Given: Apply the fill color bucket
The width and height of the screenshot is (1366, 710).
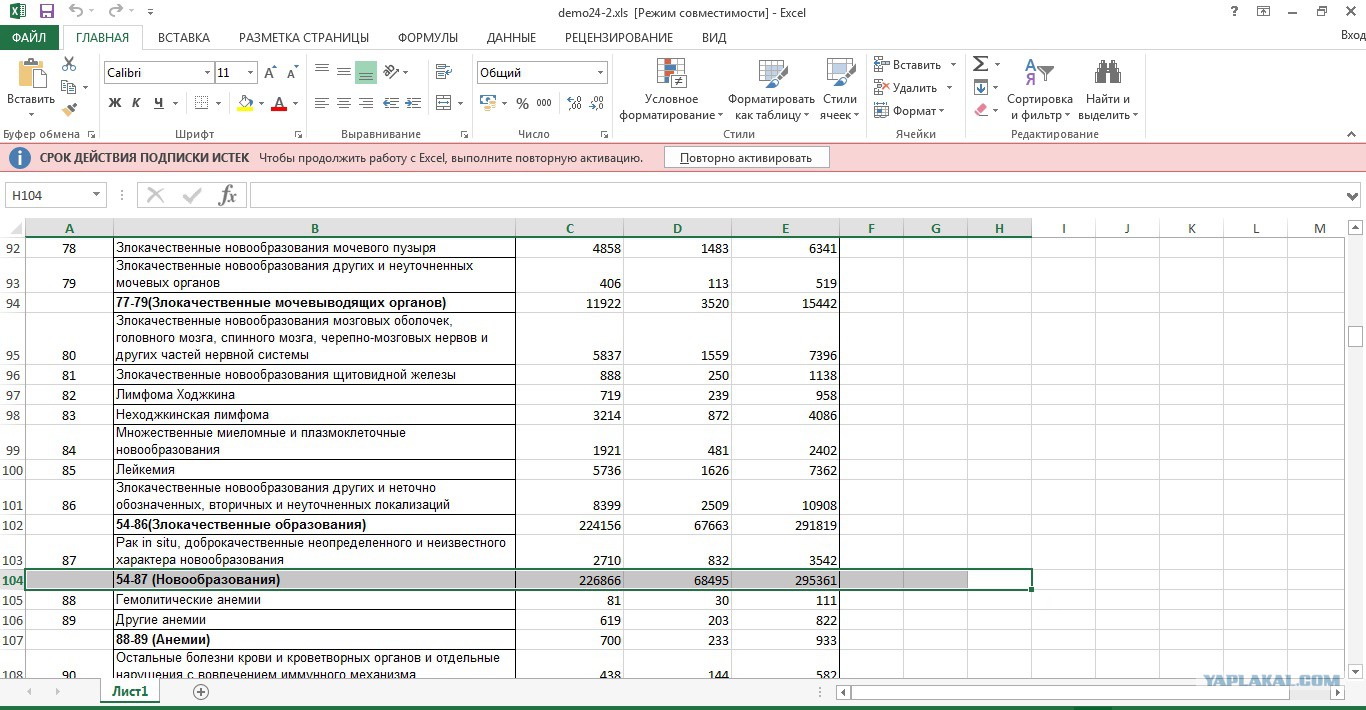Looking at the screenshot, I should tap(246, 103).
